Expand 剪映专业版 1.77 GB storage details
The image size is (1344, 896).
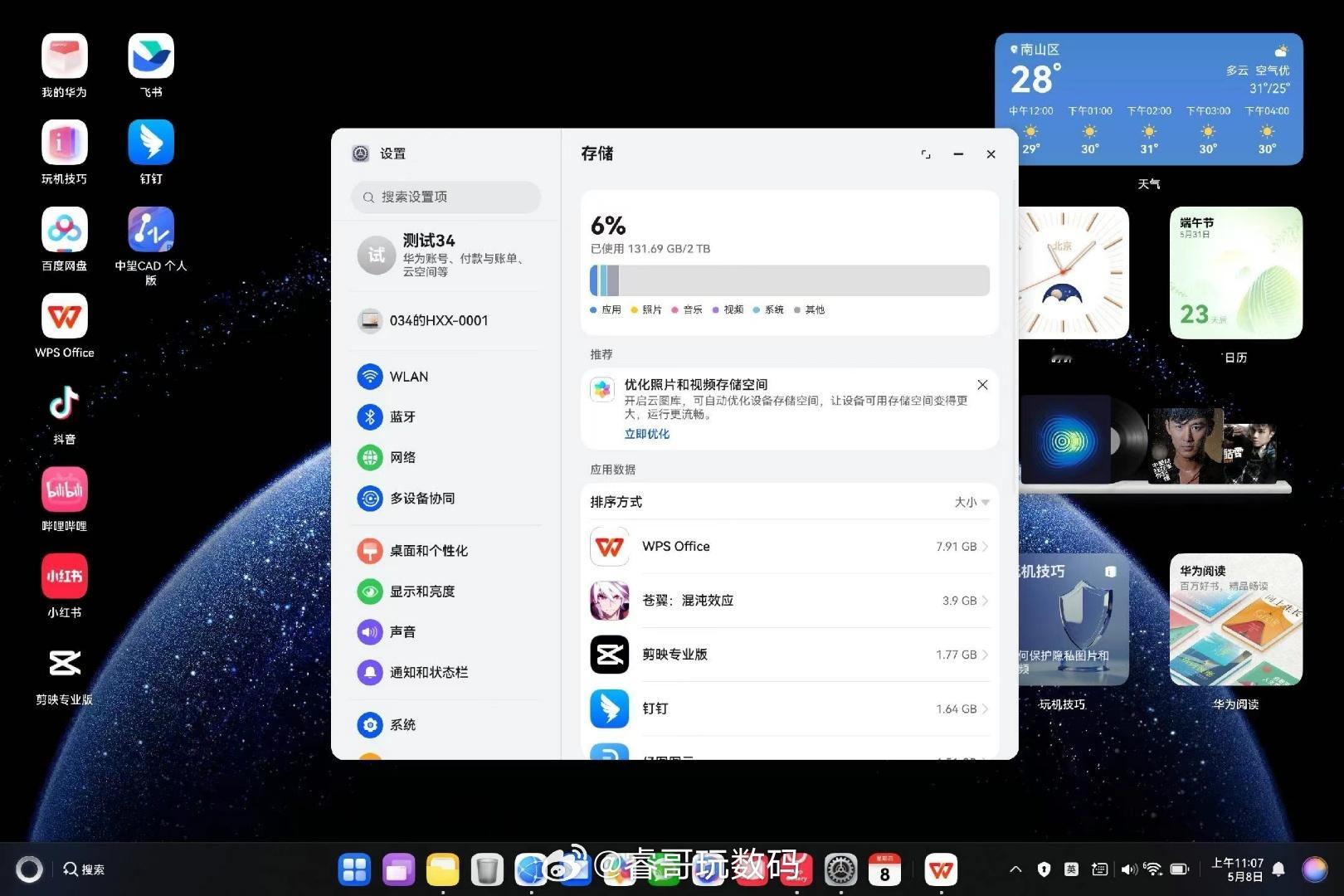click(790, 655)
